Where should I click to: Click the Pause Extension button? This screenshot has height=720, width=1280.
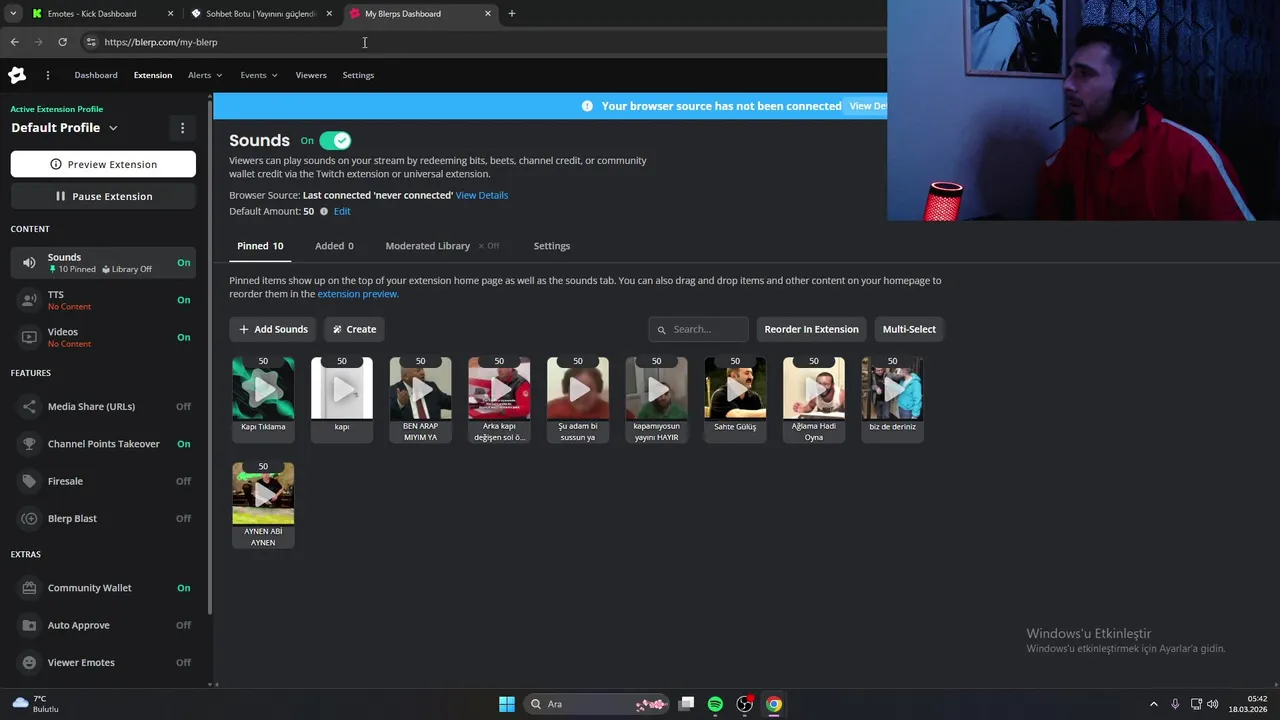pos(103,196)
